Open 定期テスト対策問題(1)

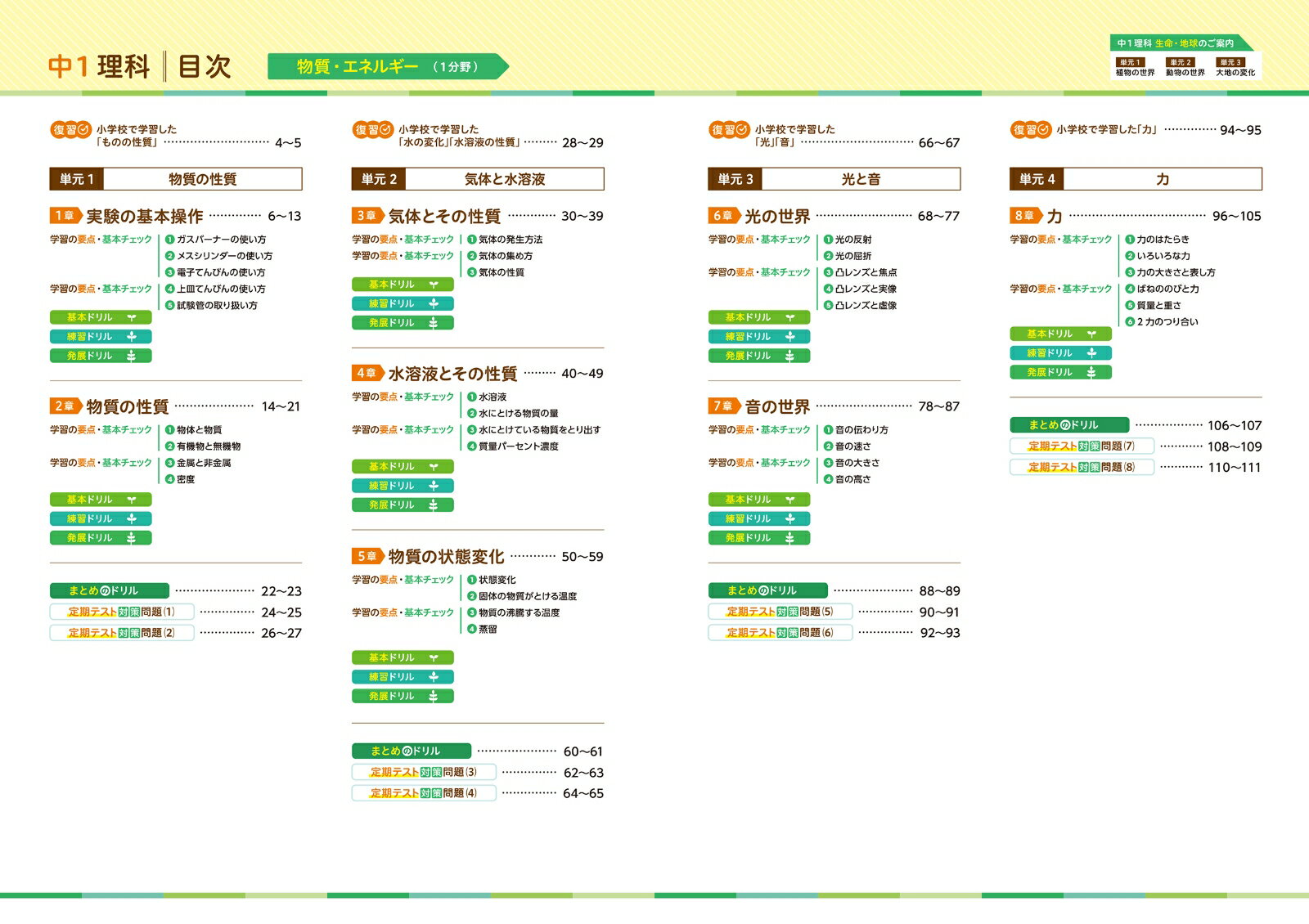[x=122, y=612]
